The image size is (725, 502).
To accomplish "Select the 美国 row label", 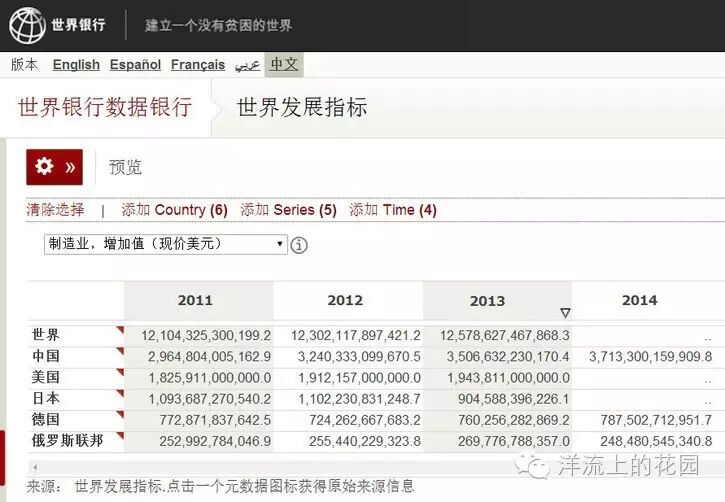I will pyautogui.click(x=46, y=377).
